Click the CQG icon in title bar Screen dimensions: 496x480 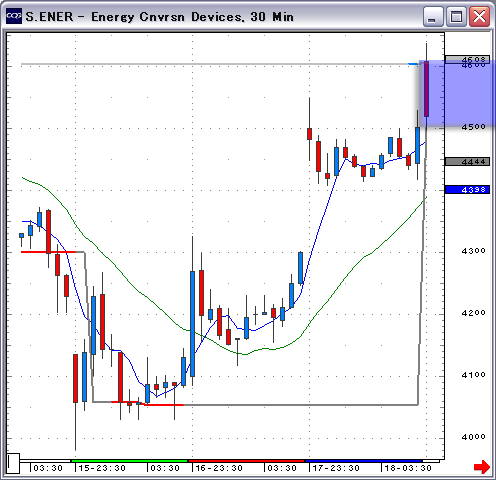[x=14, y=16]
